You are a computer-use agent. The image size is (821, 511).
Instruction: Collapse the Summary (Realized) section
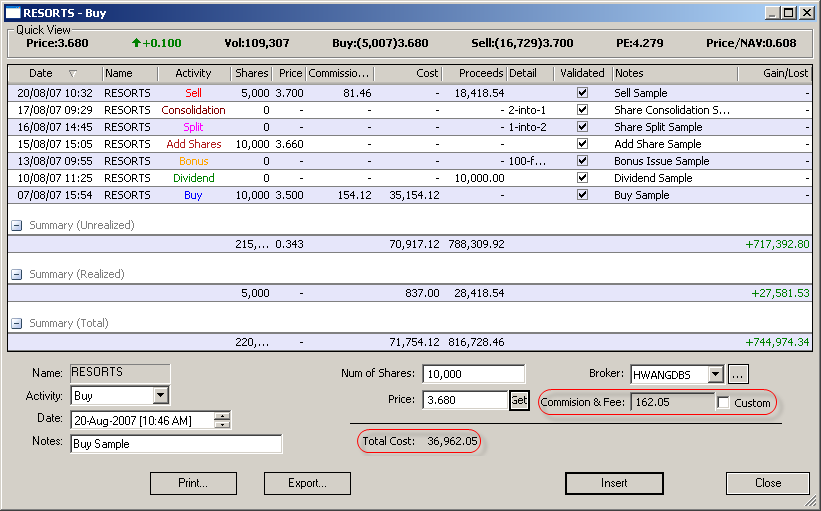tap(17, 274)
